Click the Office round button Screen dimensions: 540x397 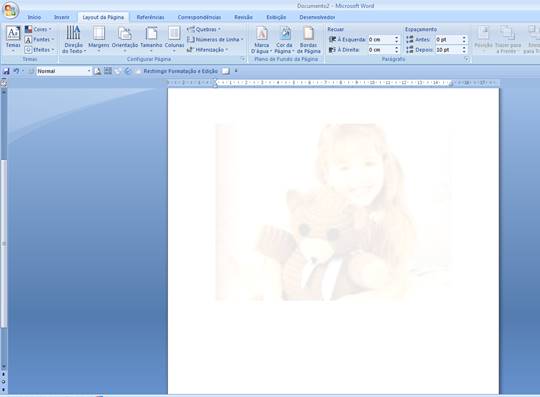click(x=10, y=10)
